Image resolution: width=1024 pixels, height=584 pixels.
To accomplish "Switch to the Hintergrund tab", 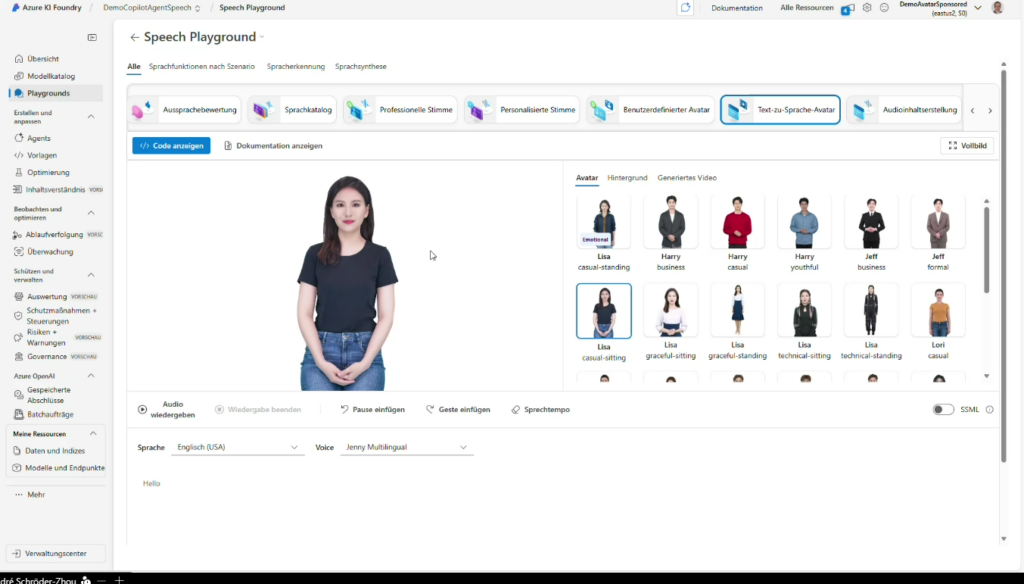I will (627, 178).
